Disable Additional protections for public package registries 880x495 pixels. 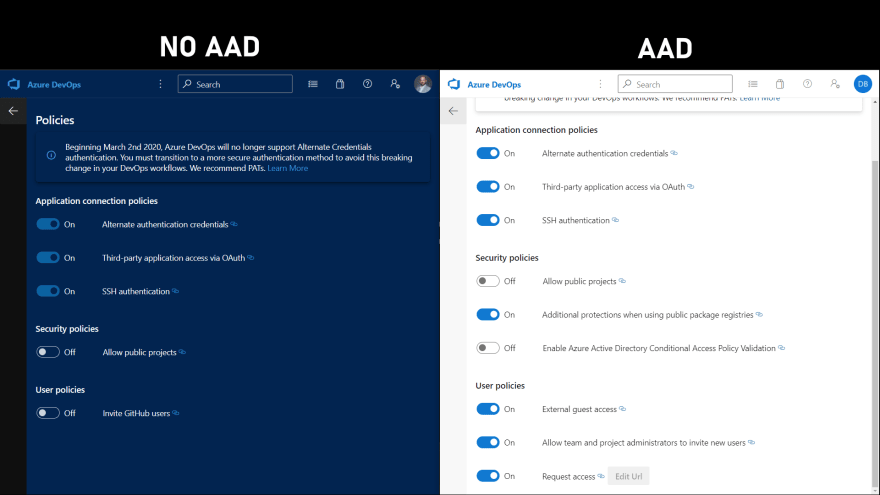tap(488, 314)
